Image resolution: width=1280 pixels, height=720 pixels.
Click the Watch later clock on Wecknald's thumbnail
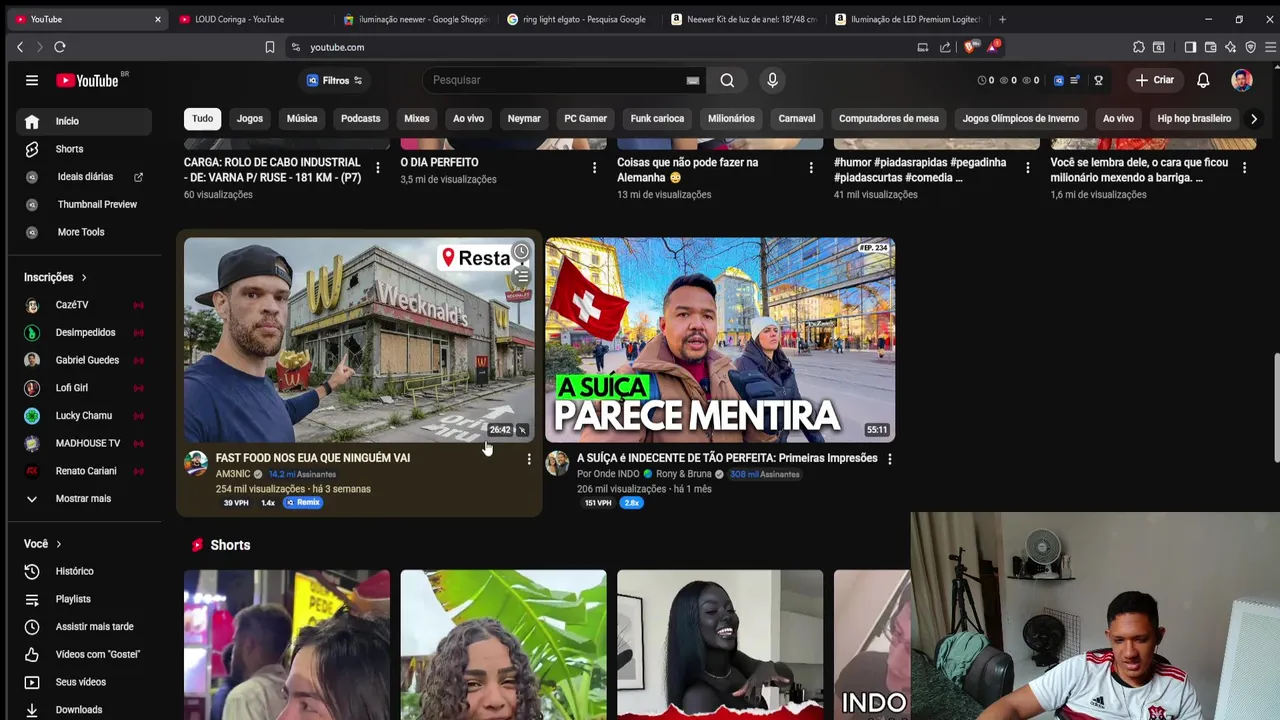(521, 252)
